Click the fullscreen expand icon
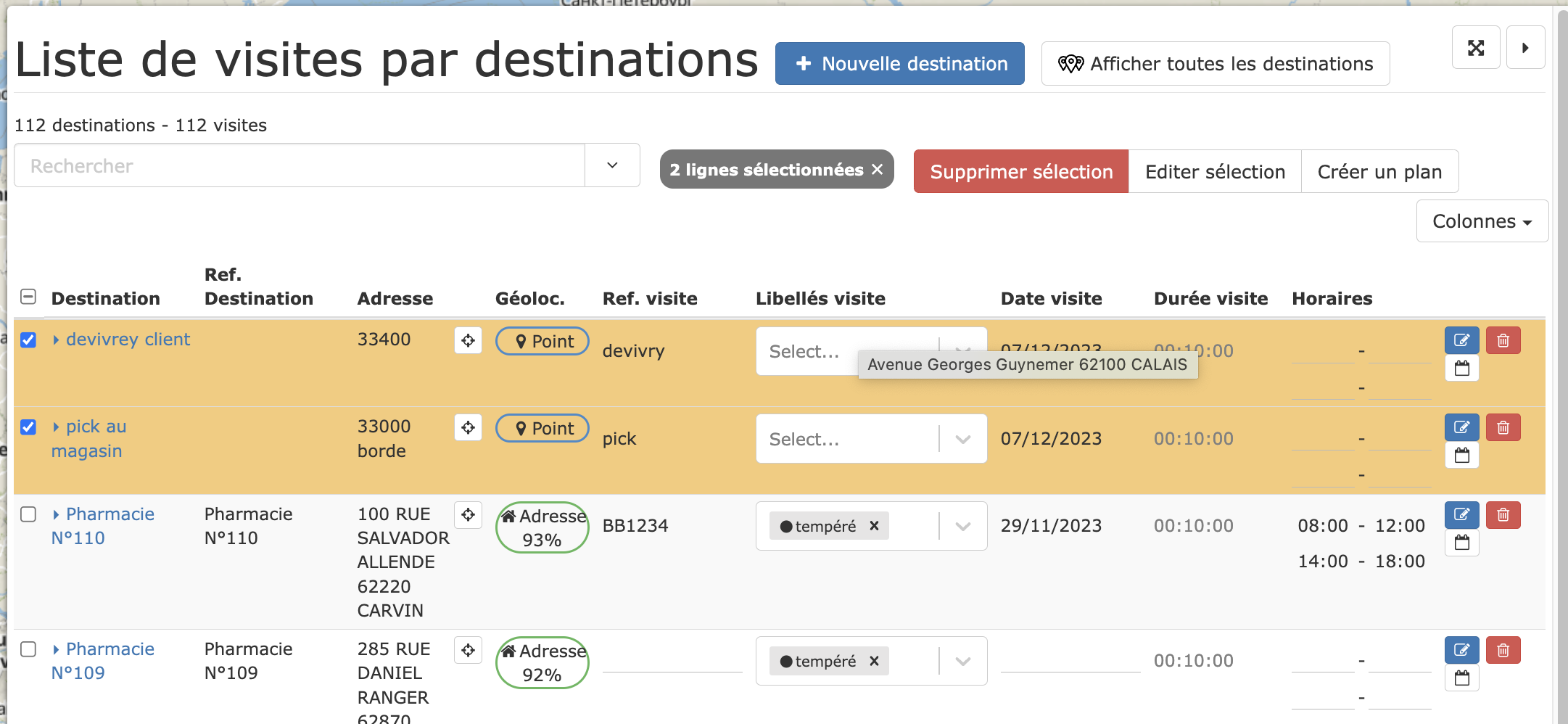Image resolution: width=1568 pixels, height=724 pixels. pyautogui.click(x=1475, y=48)
